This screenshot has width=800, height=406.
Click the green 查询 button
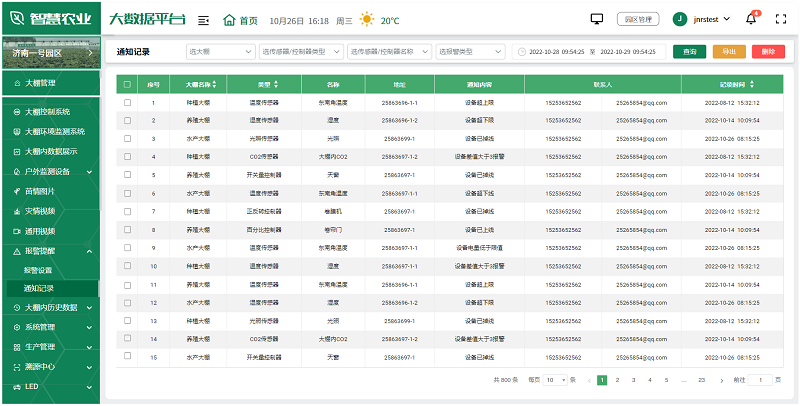pos(689,51)
